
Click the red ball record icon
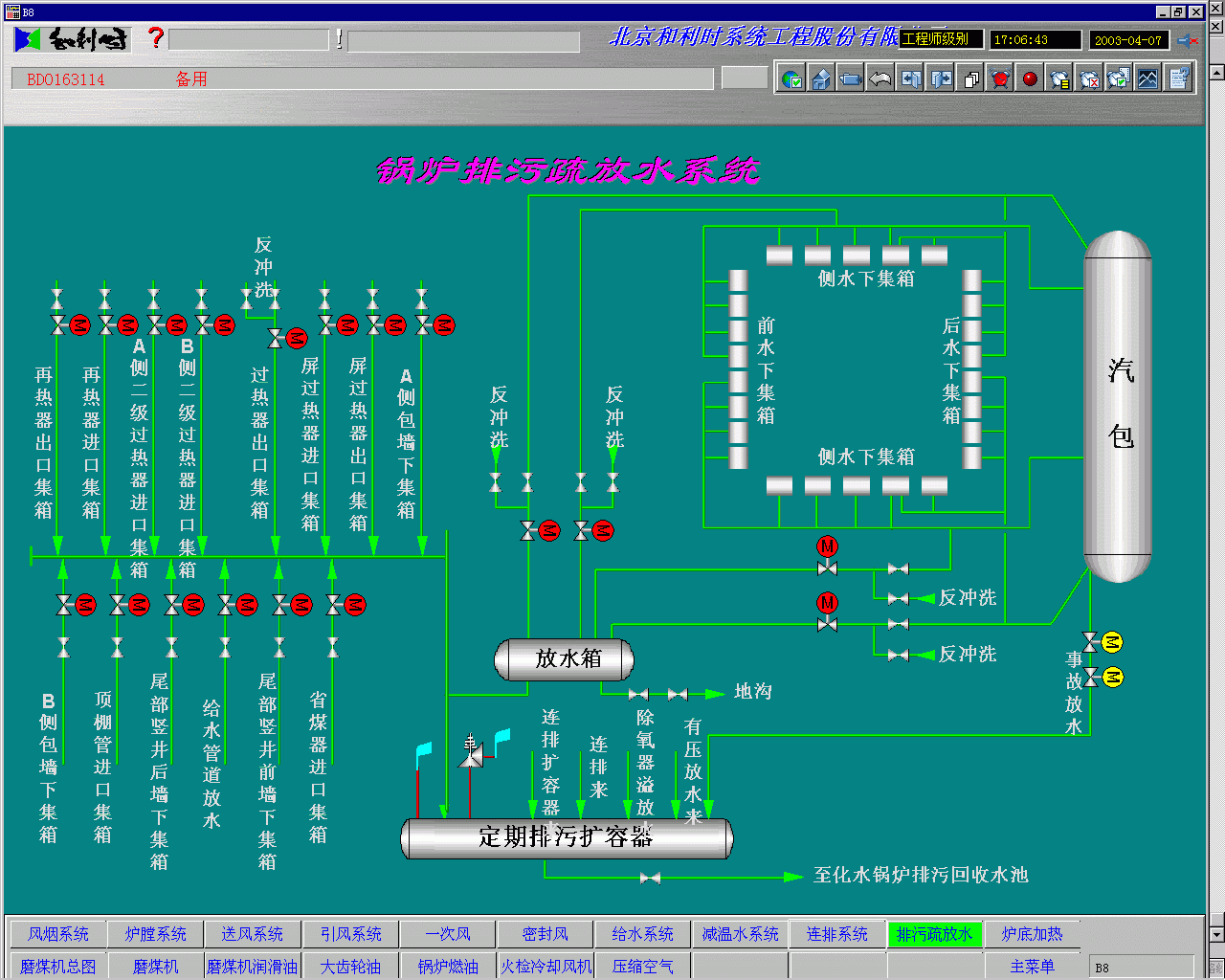(x=1030, y=78)
